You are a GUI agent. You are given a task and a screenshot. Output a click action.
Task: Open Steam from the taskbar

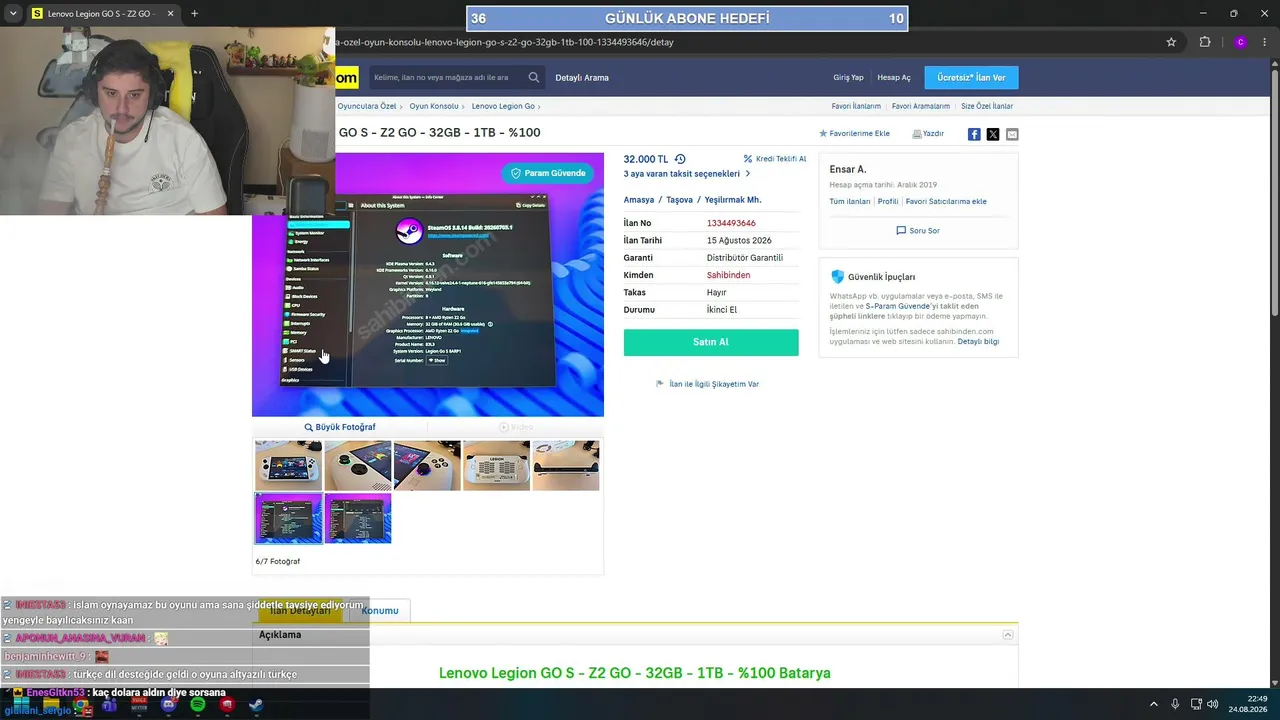(x=256, y=705)
